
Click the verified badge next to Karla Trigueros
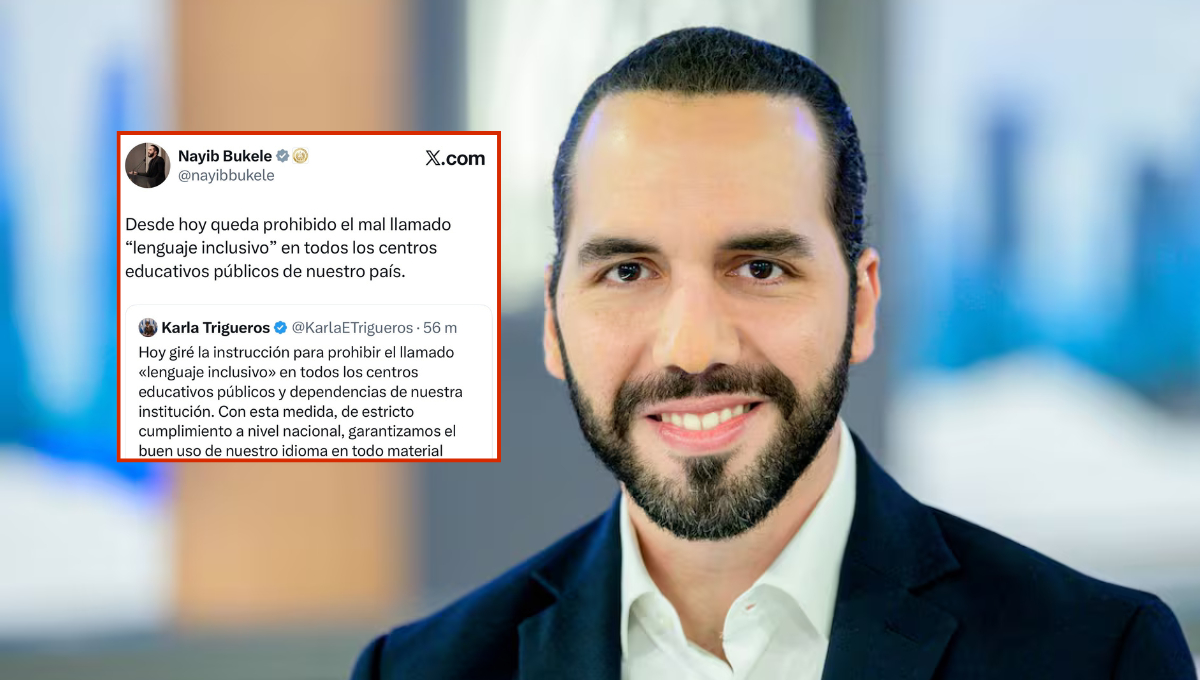pos(281,328)
